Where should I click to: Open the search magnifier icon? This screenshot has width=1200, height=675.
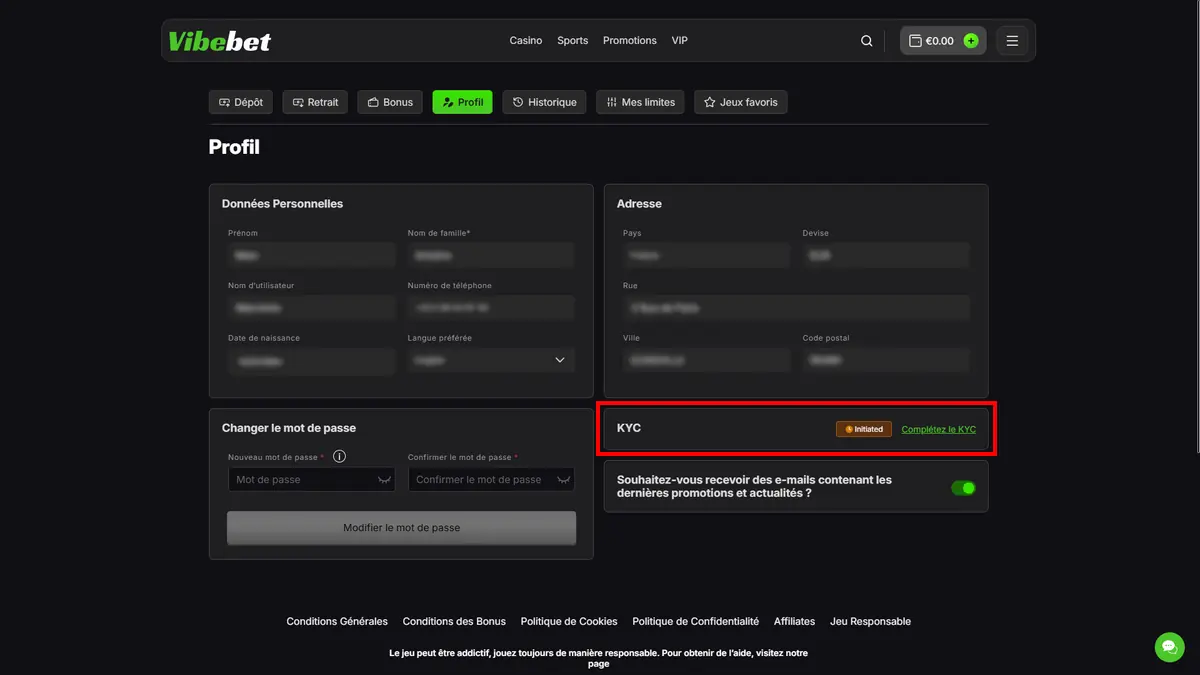(867, 41)
